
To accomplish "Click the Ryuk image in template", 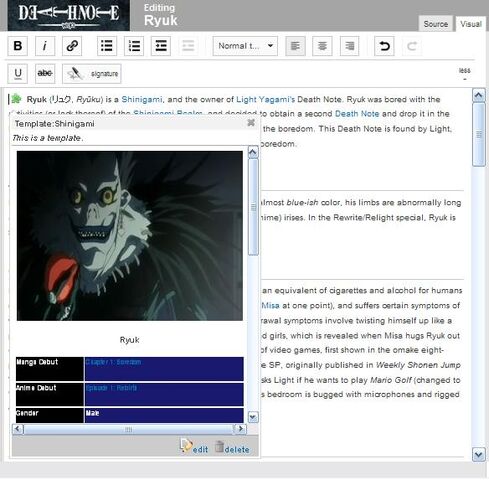I will pos(130,236).
